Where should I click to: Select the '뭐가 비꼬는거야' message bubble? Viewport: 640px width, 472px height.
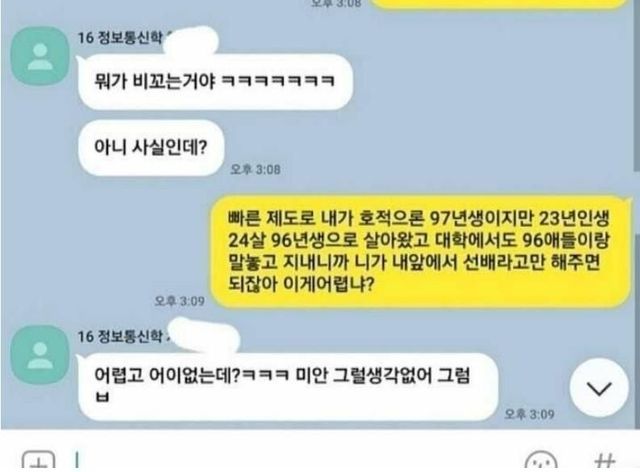coord(216,82)
